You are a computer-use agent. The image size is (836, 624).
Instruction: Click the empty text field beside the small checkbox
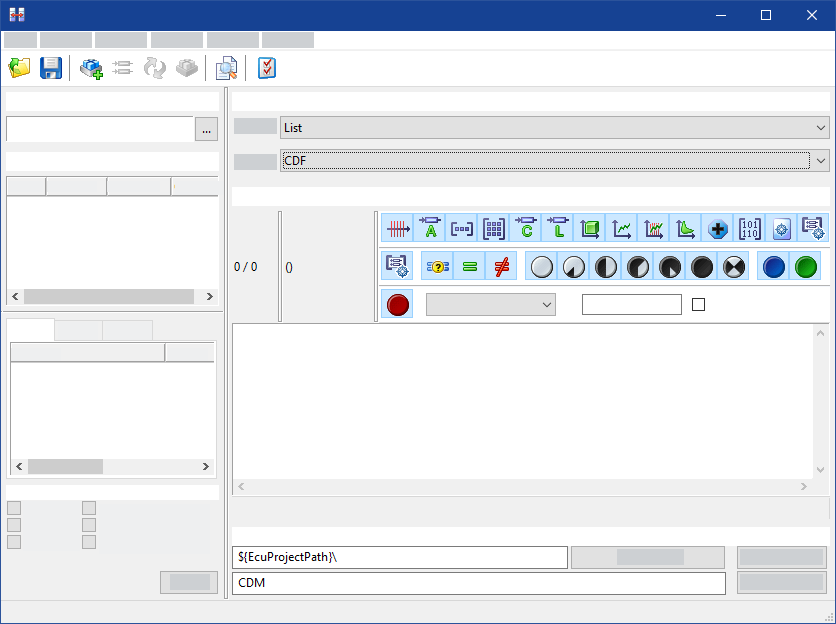pos(632,305)
